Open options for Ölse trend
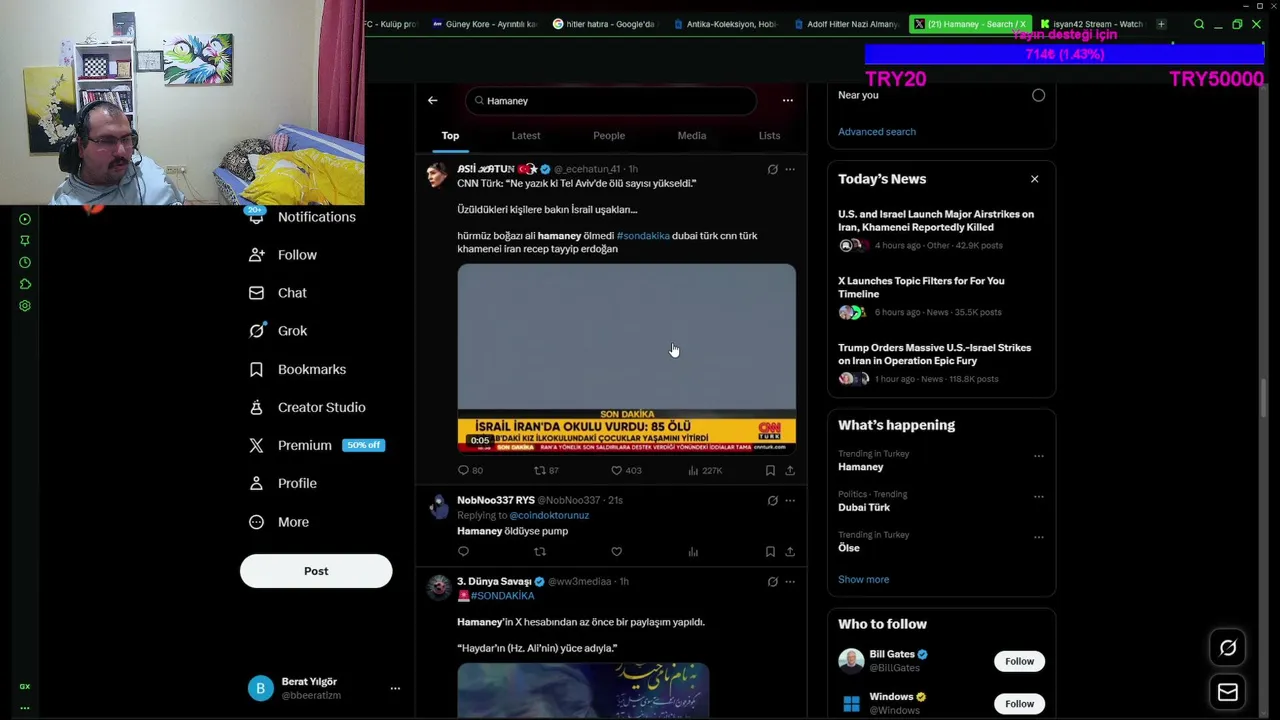Viewport: 1280px width, 720px height. click(x=1038, y=537)
